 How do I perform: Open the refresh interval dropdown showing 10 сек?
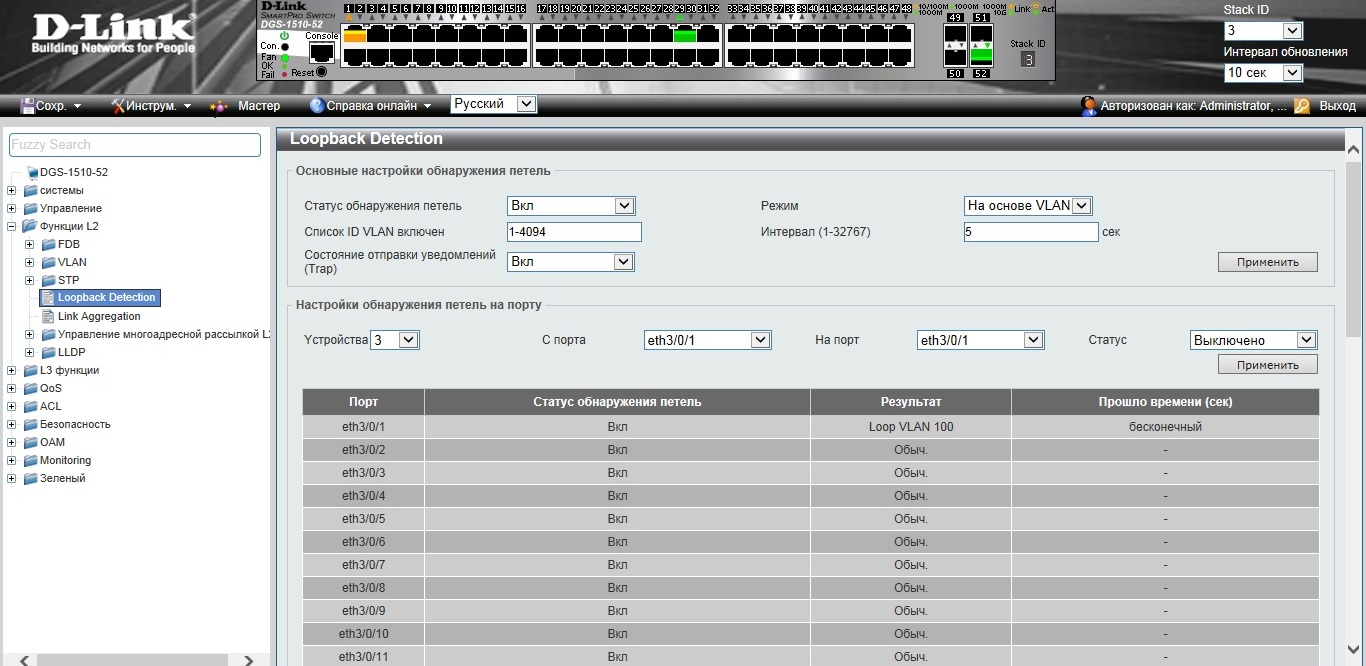[x=1263, y=73]
